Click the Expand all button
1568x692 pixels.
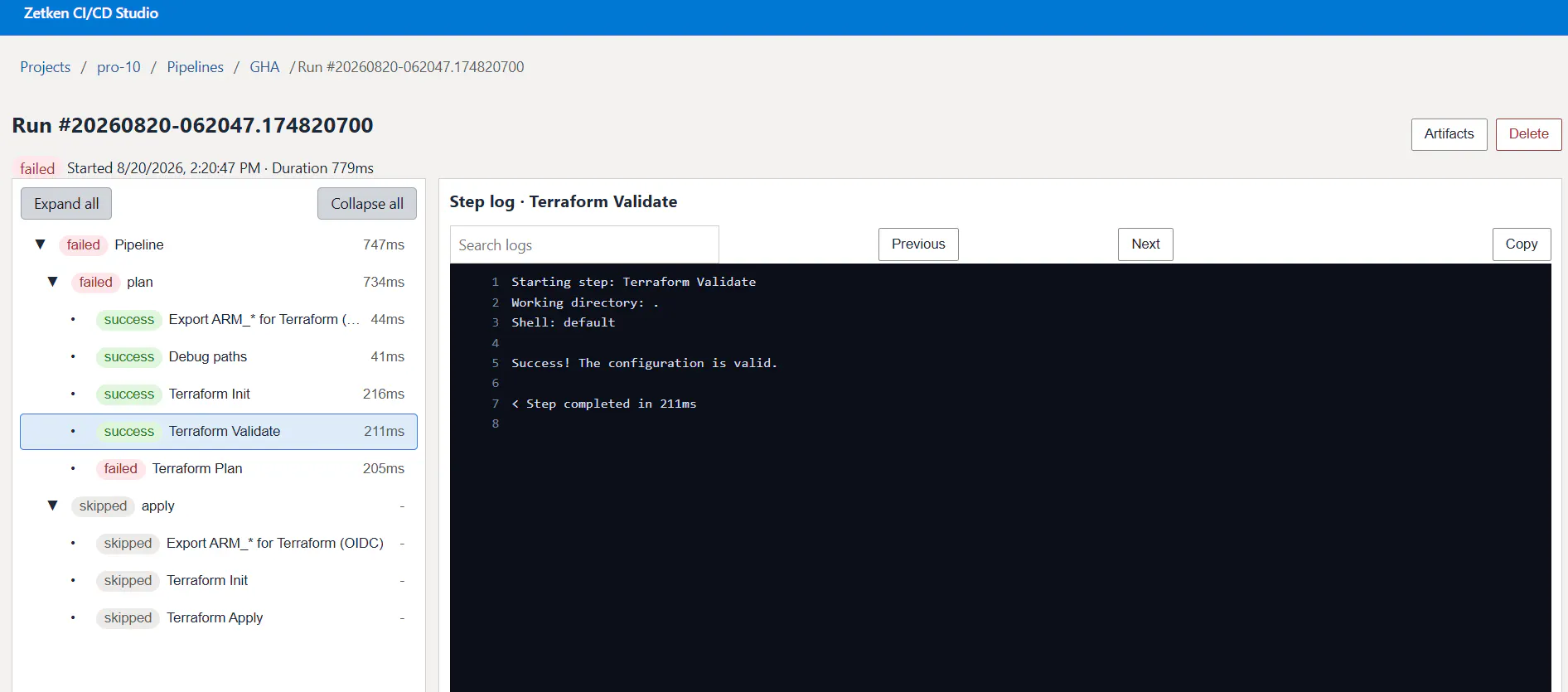66,204
